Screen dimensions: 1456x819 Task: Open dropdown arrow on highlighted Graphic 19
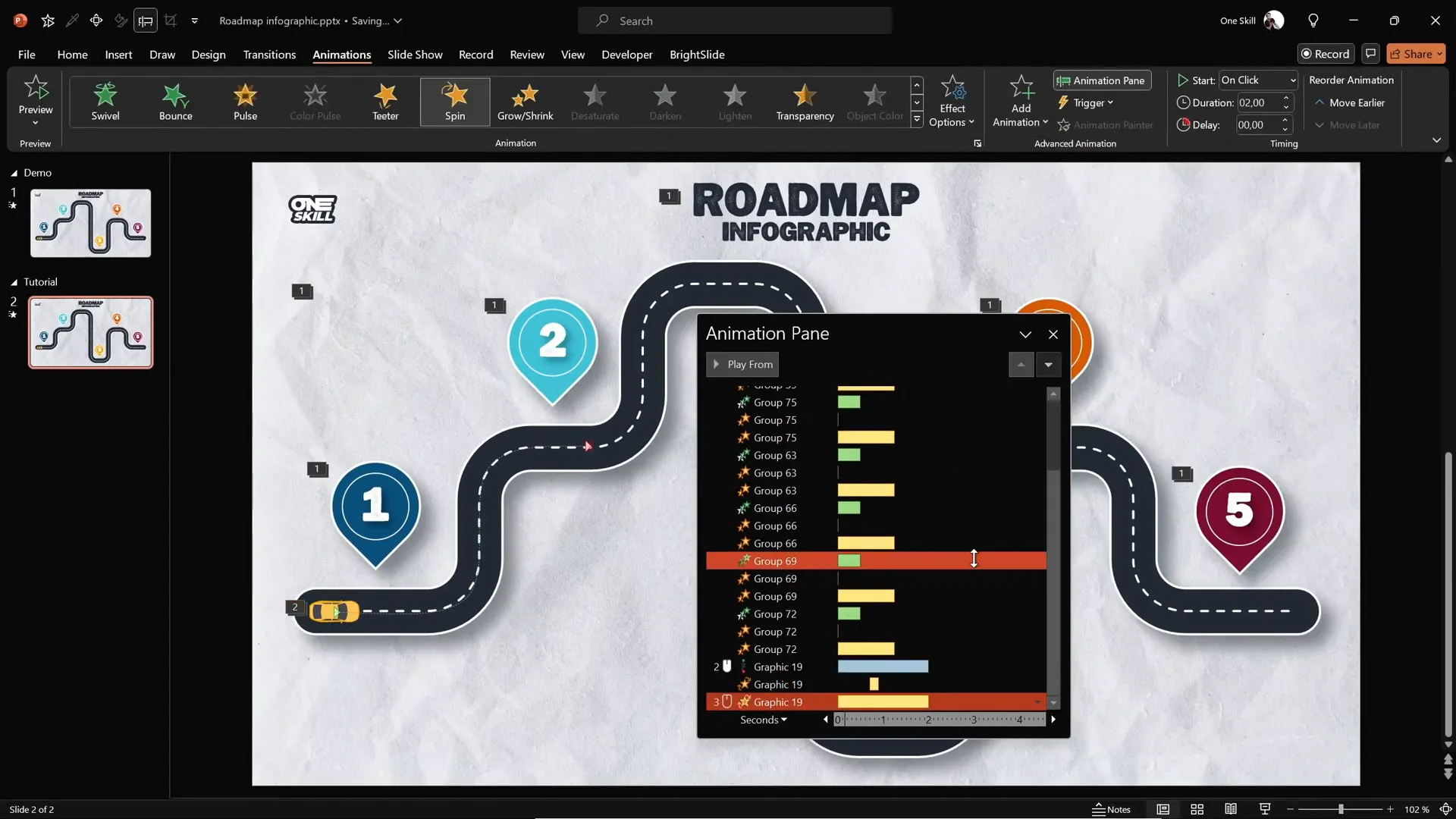pos(1037,702)
